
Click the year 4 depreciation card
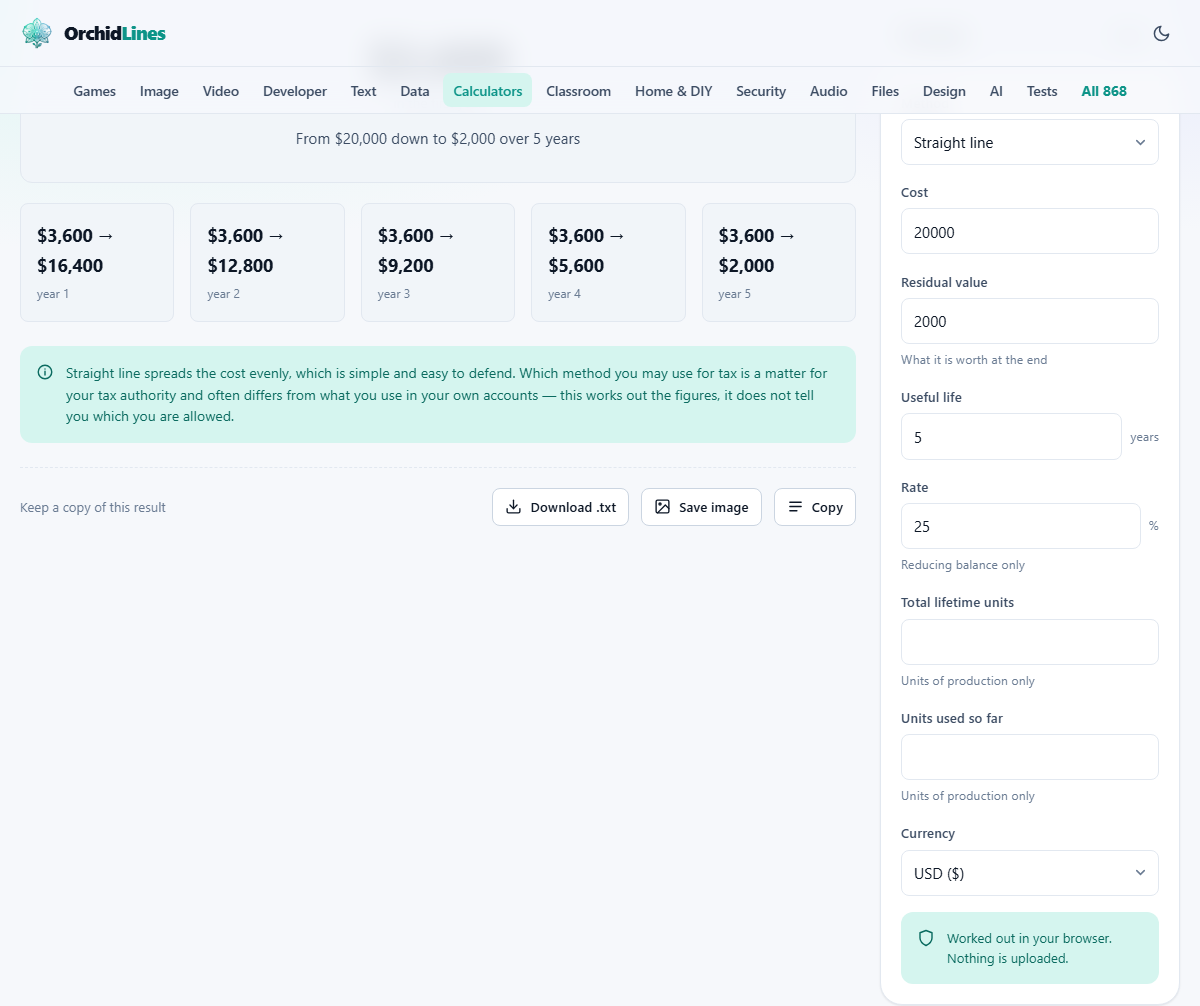608,262
